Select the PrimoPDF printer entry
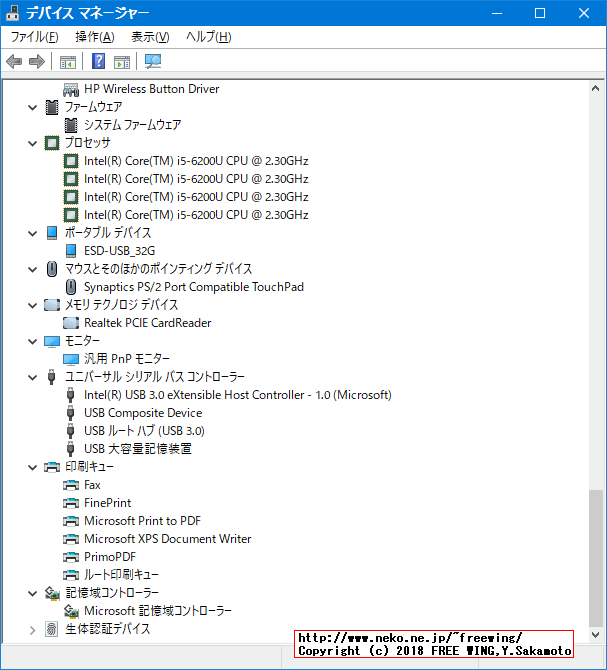Image resolution: width=607 pixels, height=670 pixels. [x=110, y=557]
